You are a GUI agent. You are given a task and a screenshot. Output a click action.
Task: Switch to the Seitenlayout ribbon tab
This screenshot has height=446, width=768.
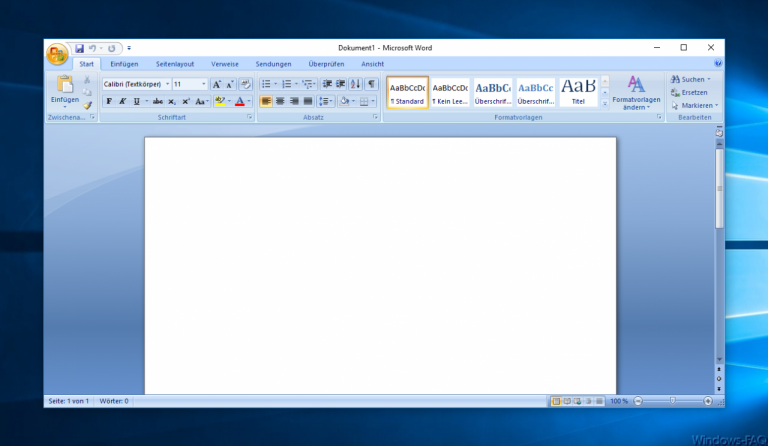click(x=175, y=64)
